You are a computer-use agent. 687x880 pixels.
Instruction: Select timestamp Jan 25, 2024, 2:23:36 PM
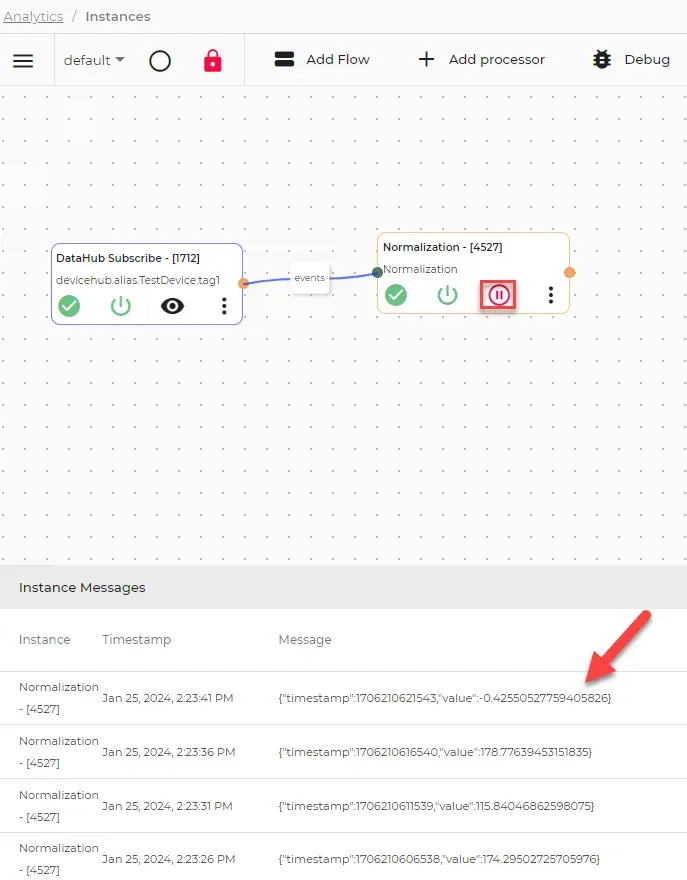click(x=168, y=752)
